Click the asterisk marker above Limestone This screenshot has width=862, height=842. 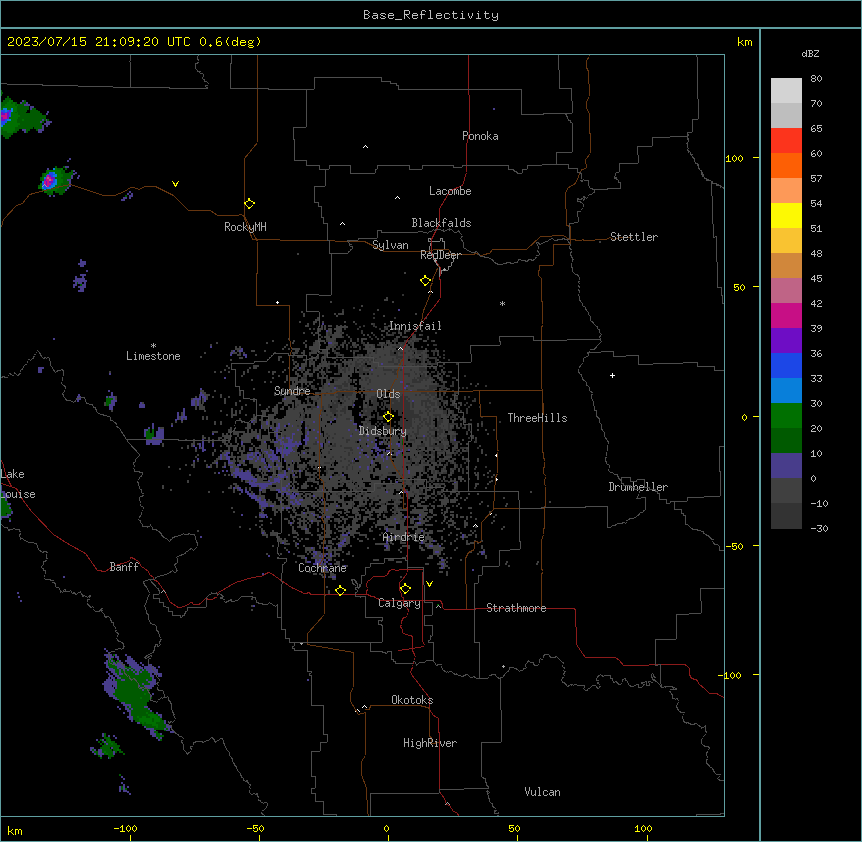pyautogui.click(x=153, y=346)
